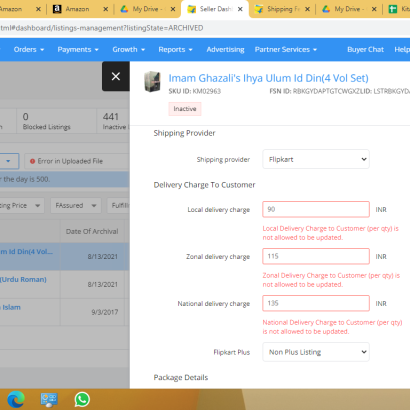Screen dimensions: 410x410
Task: Expand the FAssured filter dropdown
Action: [x=76, y=206]
